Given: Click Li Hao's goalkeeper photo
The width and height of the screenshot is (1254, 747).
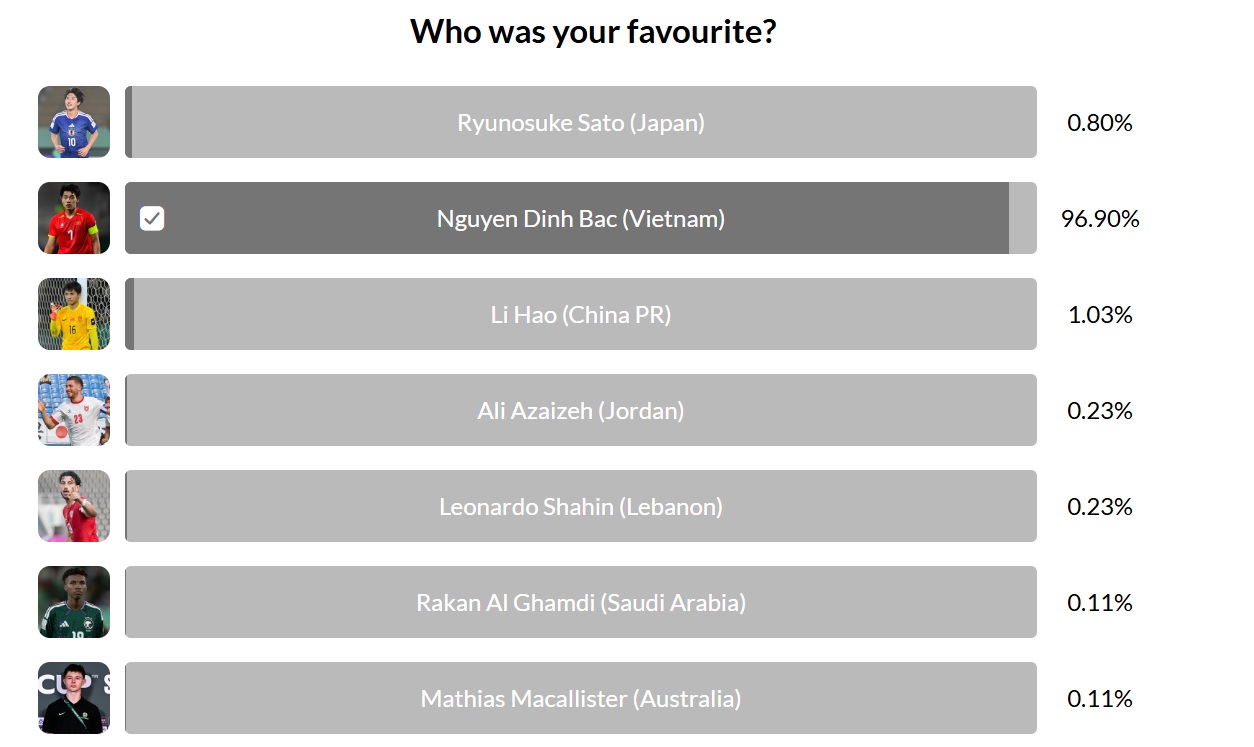Looking at the screenshot, I should (74, 314).
